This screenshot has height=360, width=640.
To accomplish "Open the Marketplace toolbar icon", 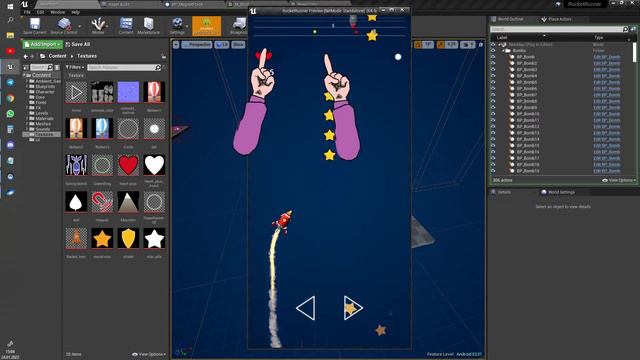I will (x=149, y=25).
